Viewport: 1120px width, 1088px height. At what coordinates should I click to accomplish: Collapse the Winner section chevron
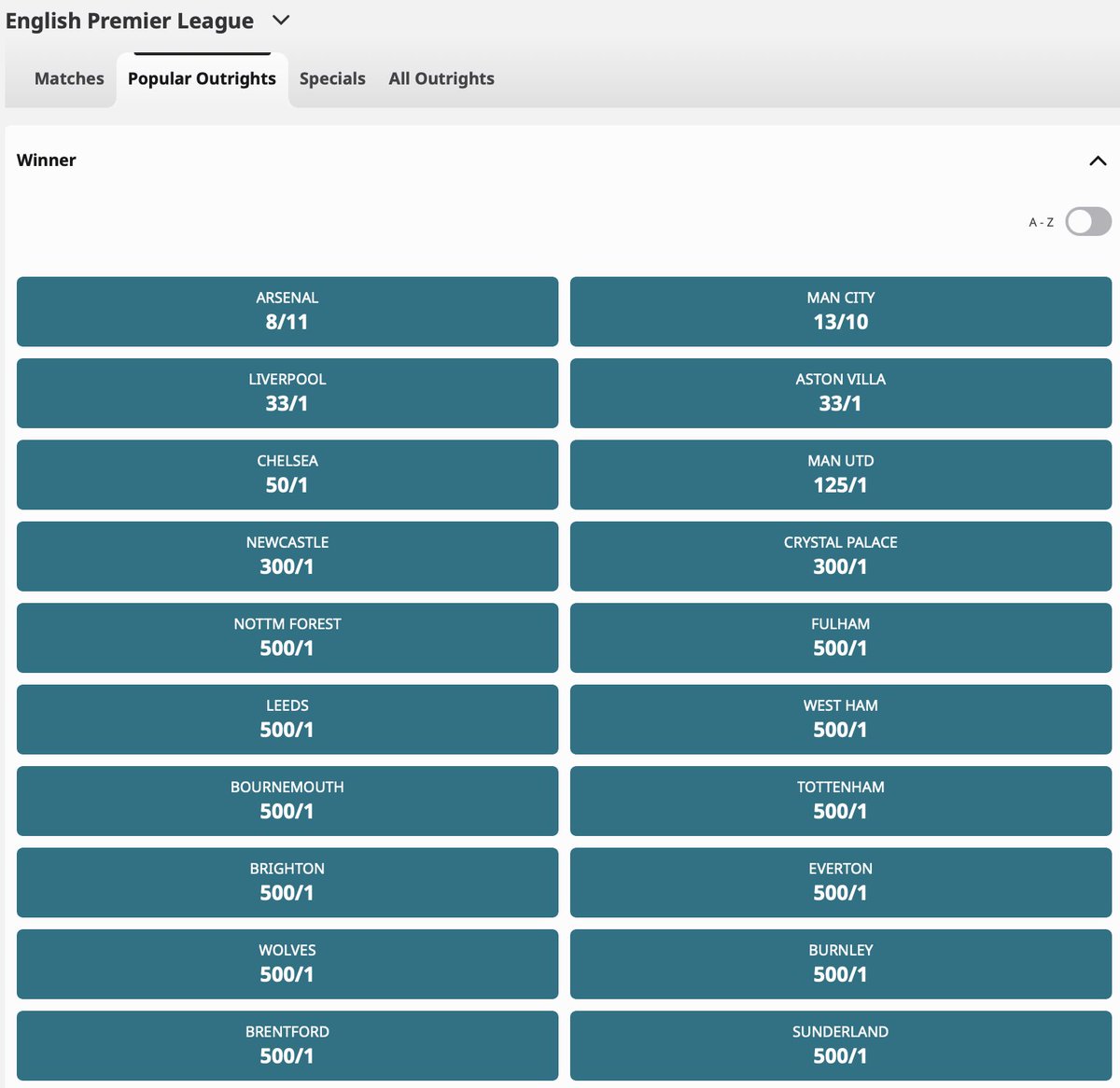[1098, 160]
